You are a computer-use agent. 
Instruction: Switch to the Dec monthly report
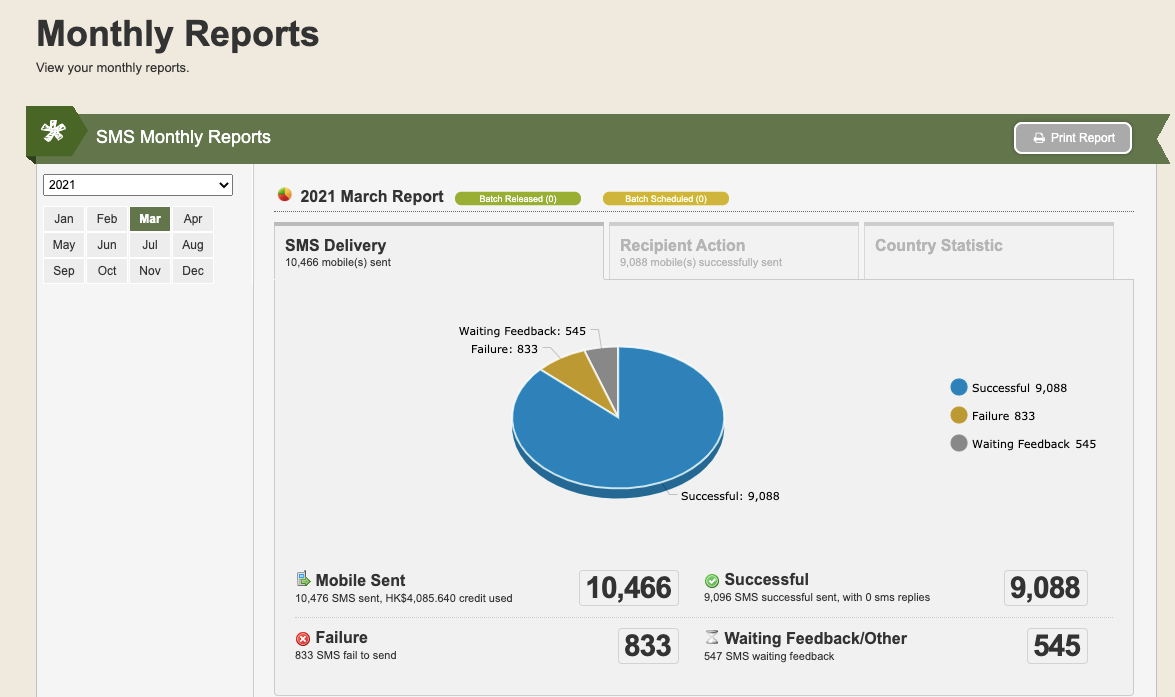click(193, 271)
